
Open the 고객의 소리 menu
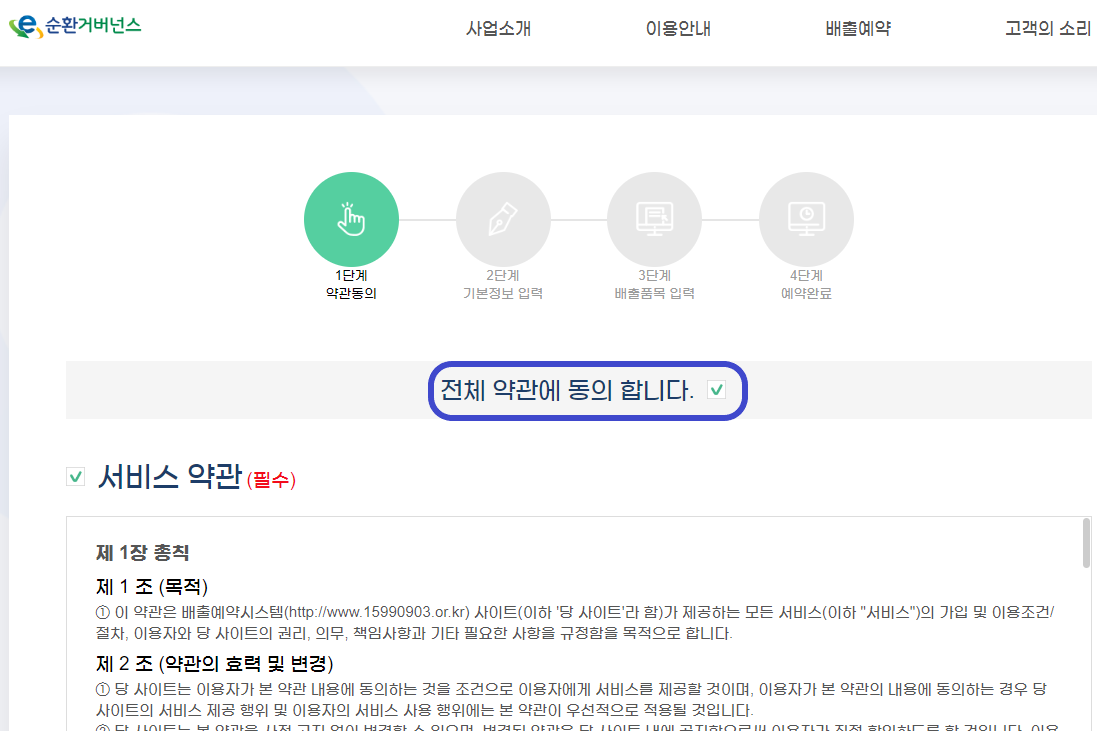click(1046, 29)
